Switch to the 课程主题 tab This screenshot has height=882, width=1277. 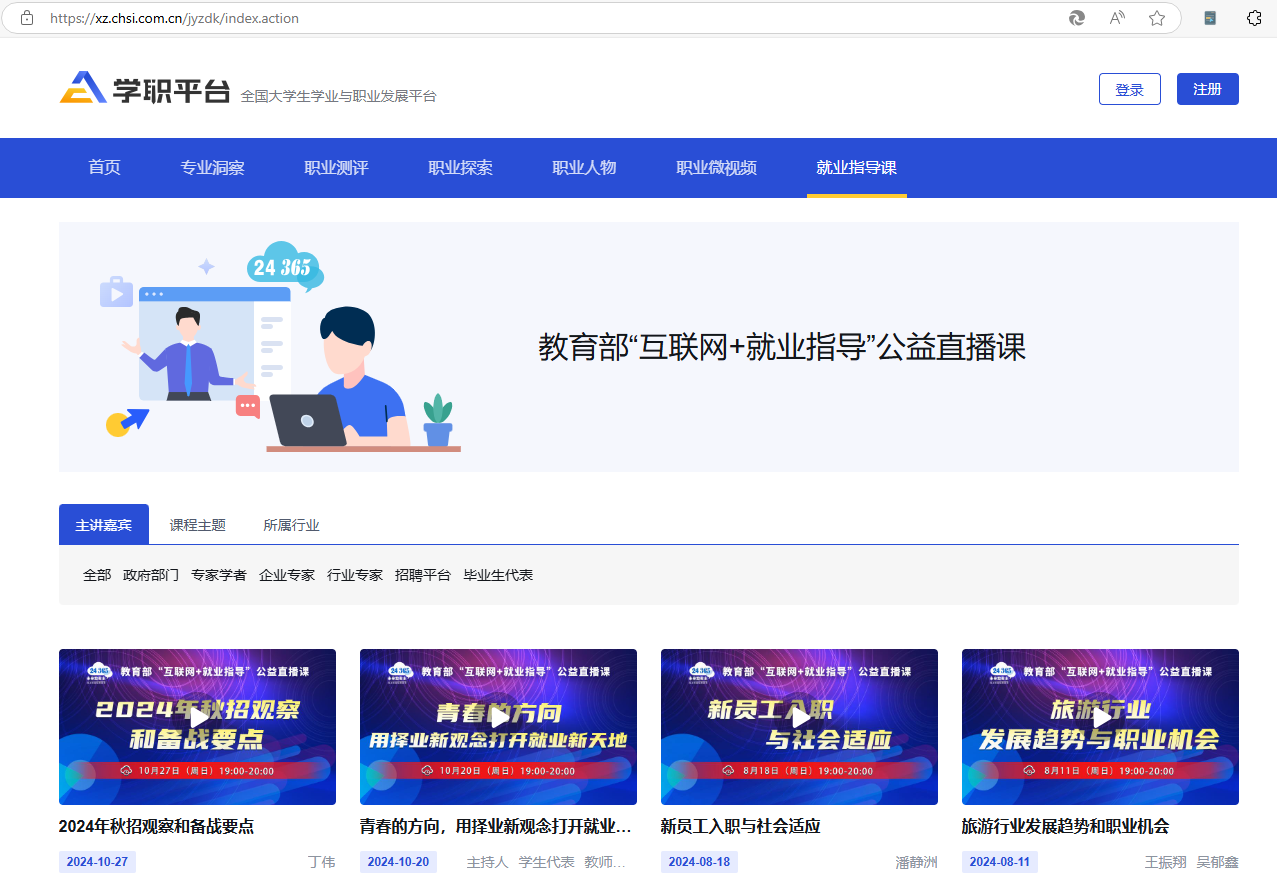pyautogui.click(x=196, y=524)
